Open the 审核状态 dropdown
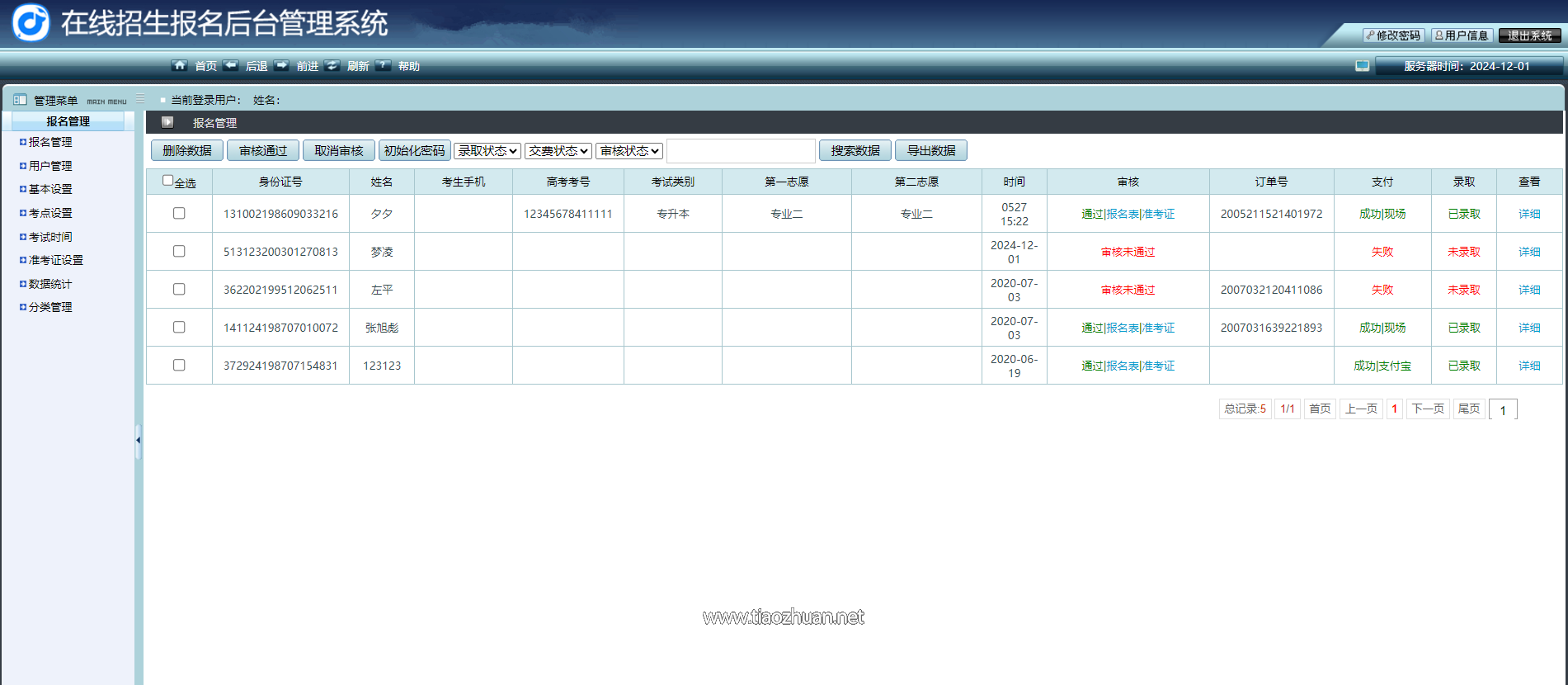 tap(629, 151)
